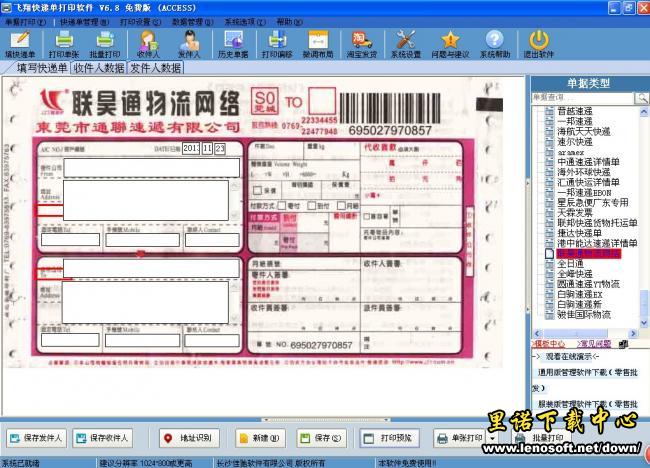This screenshot has width=650, height=468.
Task: Click the layout adjust toolbar icon before 淘宝发货
Action: point(318,44)
